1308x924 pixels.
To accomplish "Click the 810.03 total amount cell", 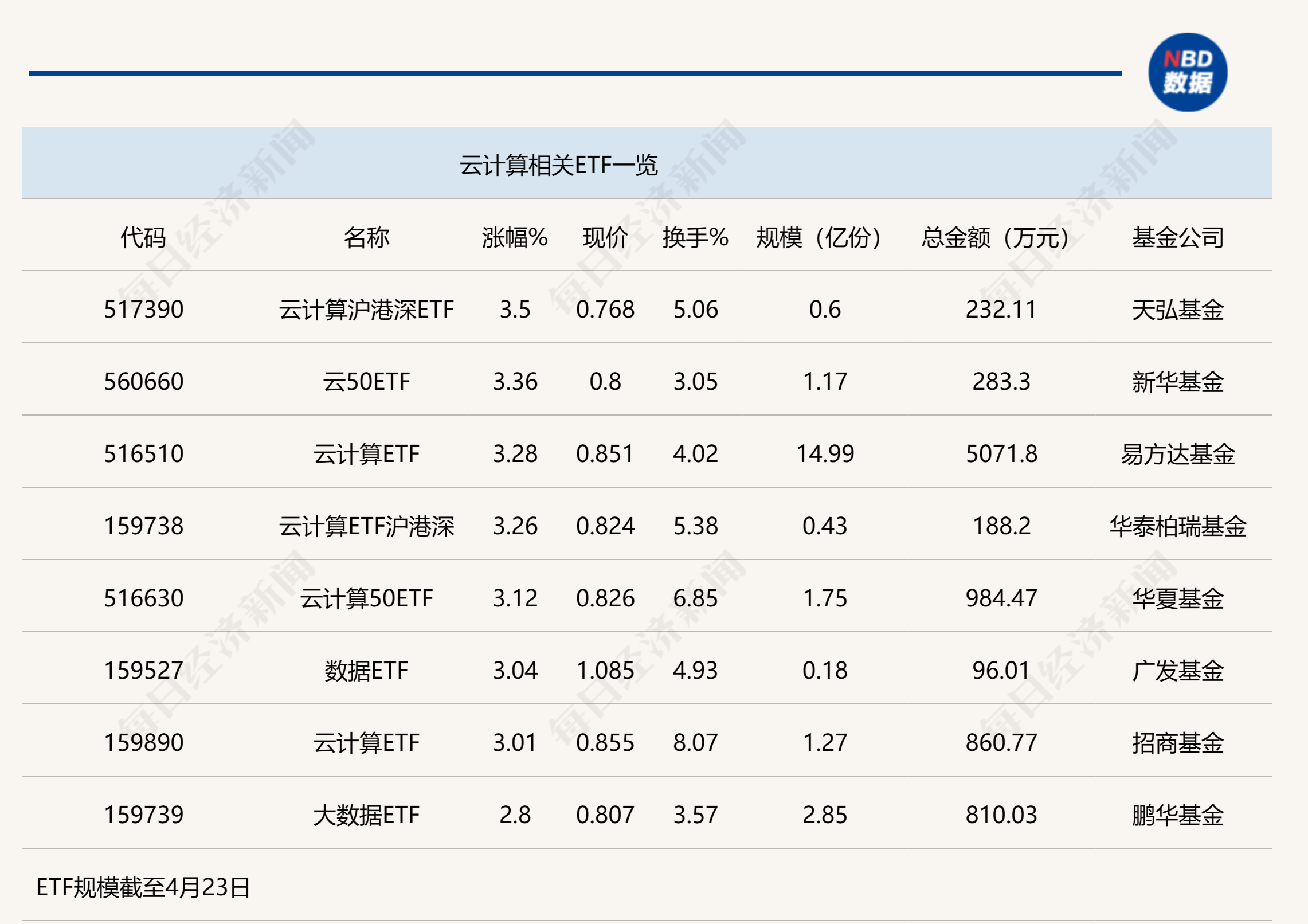I will [1001, 815].
